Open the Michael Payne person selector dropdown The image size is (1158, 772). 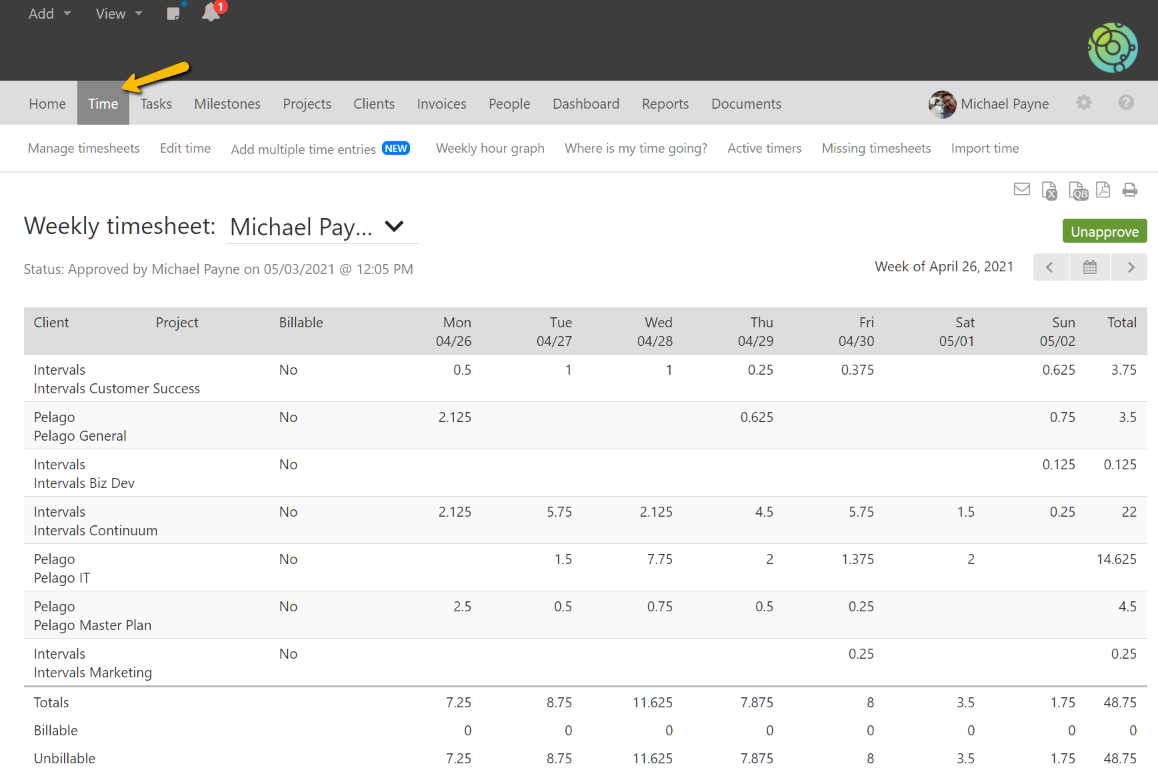coord(322,227)
